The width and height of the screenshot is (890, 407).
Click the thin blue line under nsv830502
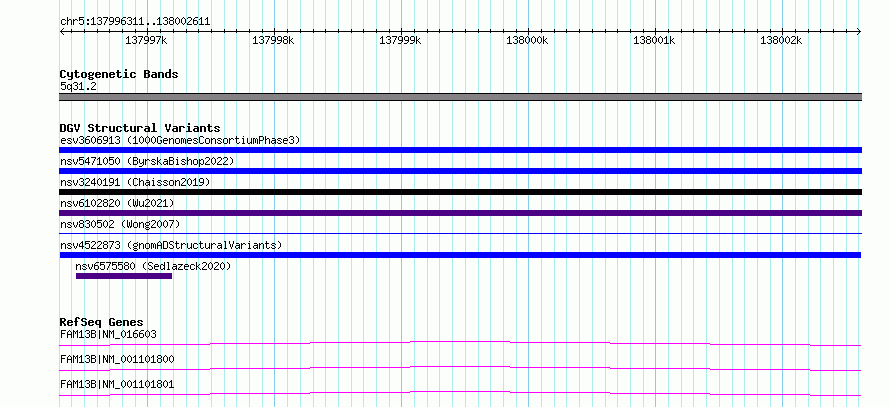tap(460, 233)
